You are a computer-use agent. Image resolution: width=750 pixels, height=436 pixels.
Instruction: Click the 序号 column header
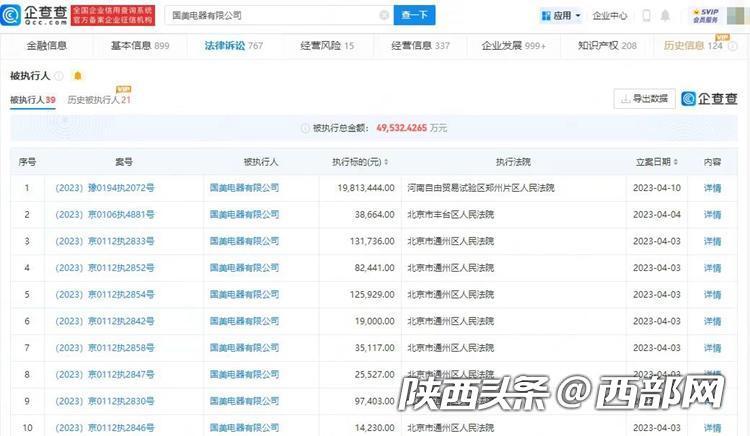tap(27, 162)
